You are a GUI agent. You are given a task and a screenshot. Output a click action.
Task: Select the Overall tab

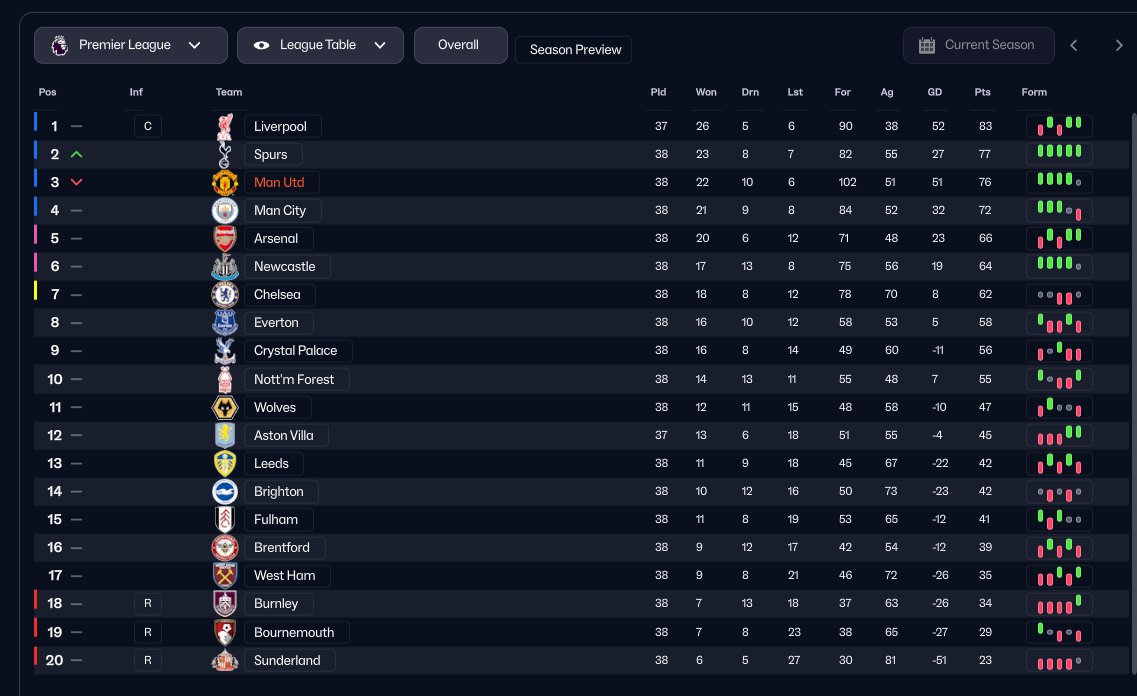460,45
